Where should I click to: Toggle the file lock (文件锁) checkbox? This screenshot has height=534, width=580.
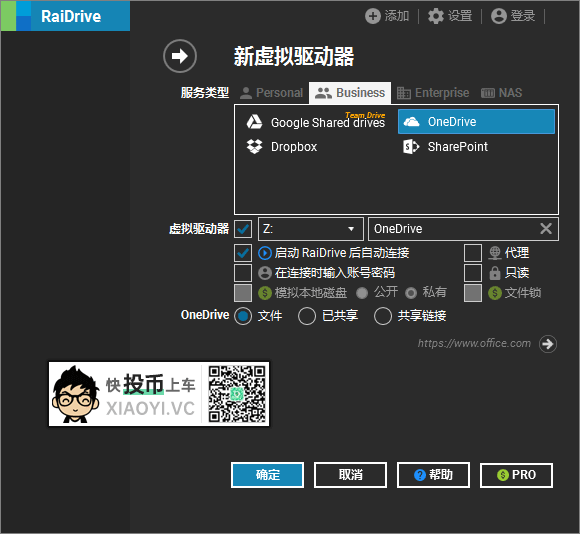click(473, 293)
